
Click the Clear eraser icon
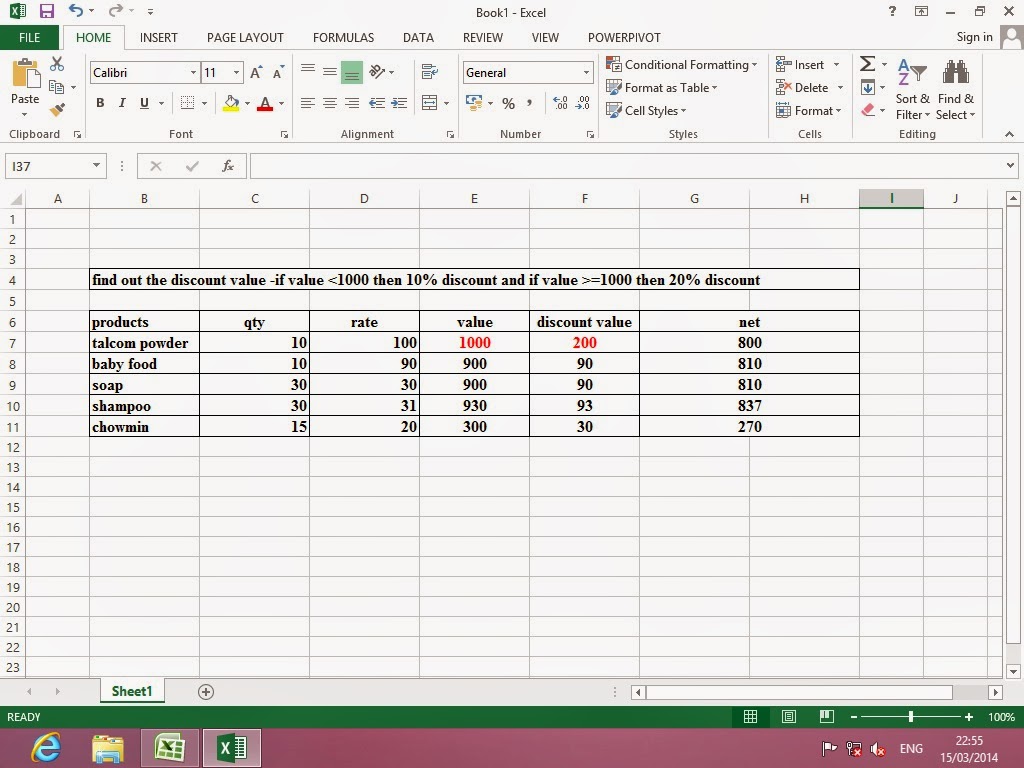coord(868,110)
